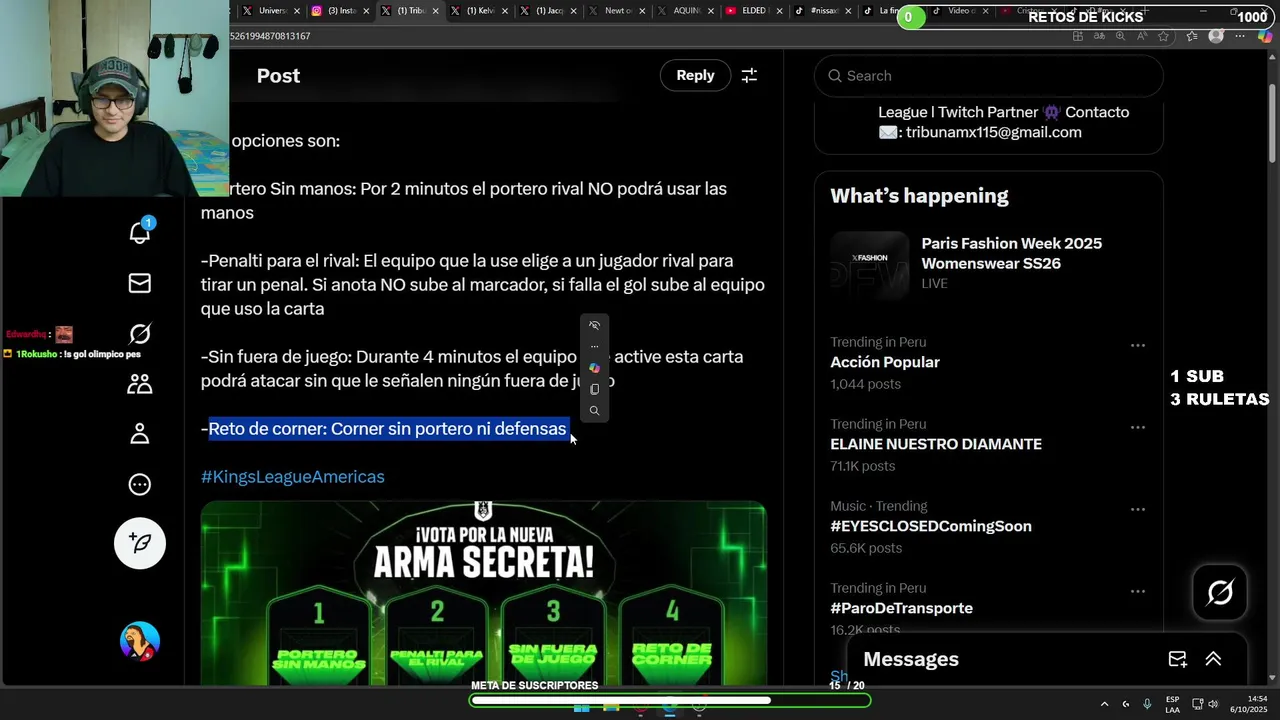Click the taskbar microphone icon

pos(1147,704)
